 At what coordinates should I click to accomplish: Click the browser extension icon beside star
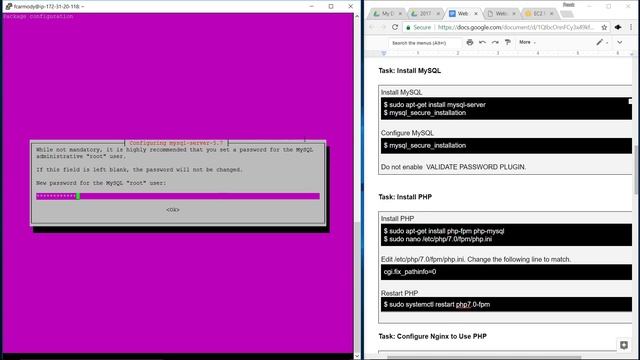(618, 27)
